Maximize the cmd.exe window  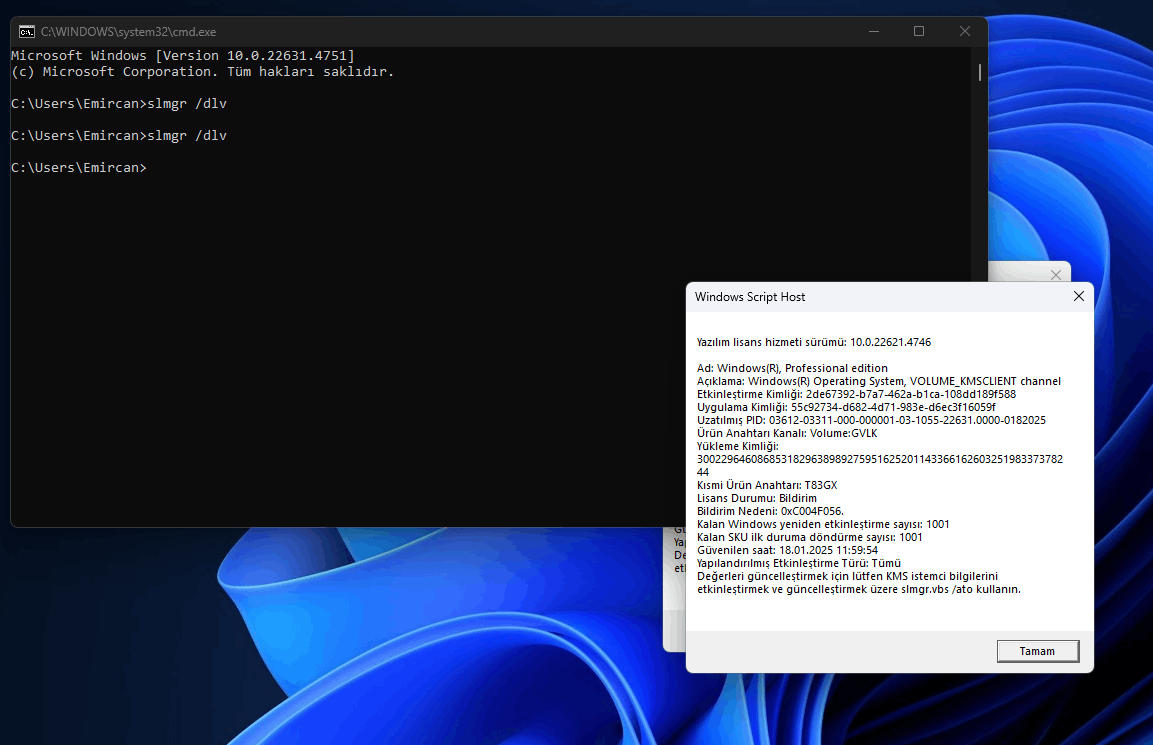click(918, 32)
